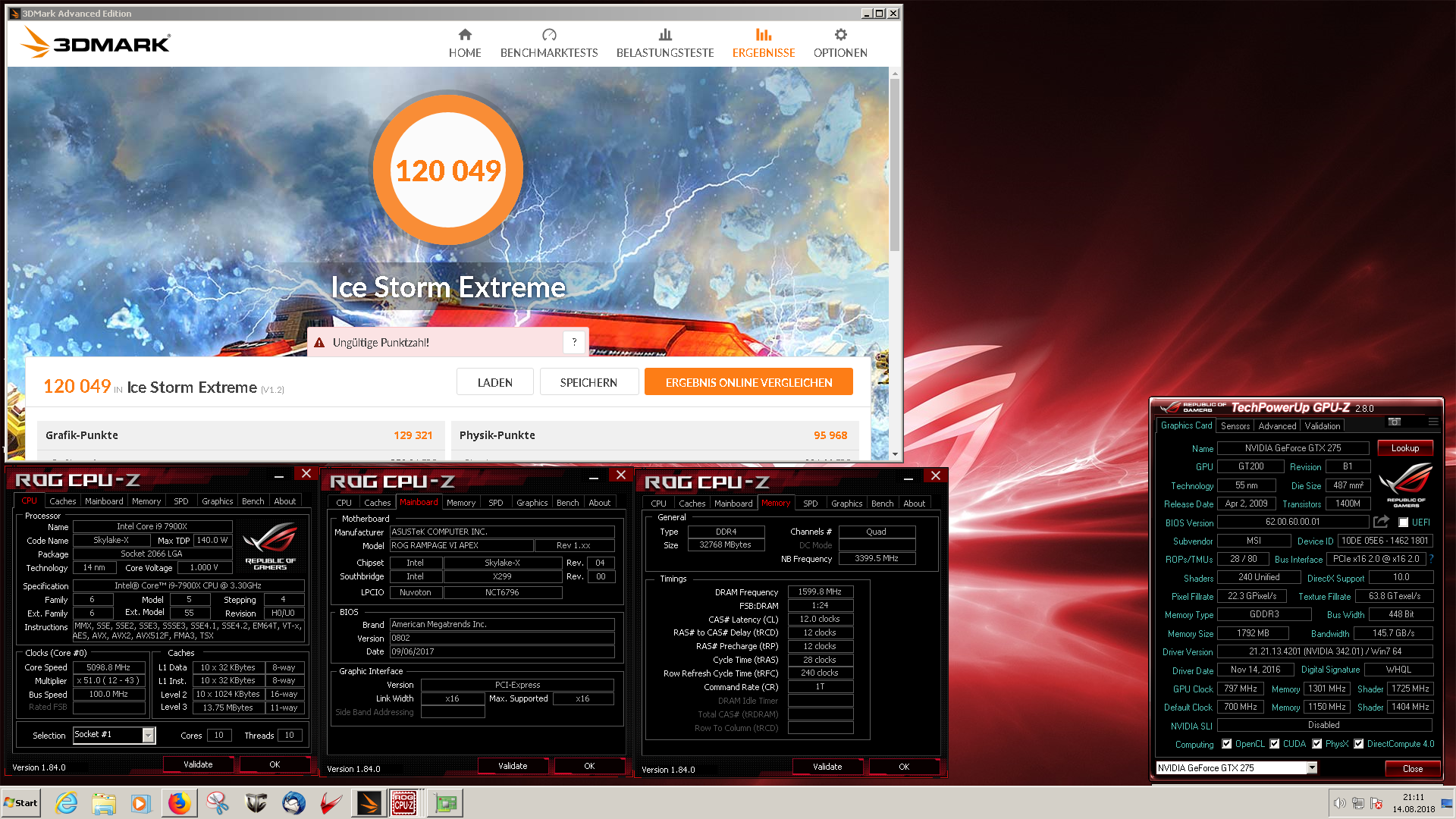The image size is (1456, 819).
Task: Launch Windows Media Player from the taskbar
Action: (141, 803)
